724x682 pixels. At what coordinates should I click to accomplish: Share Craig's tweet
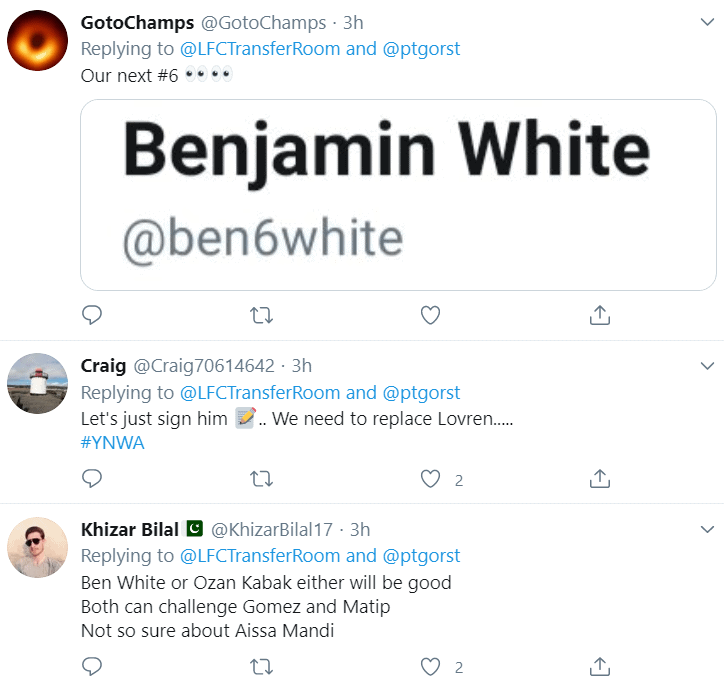click(599, 479)
